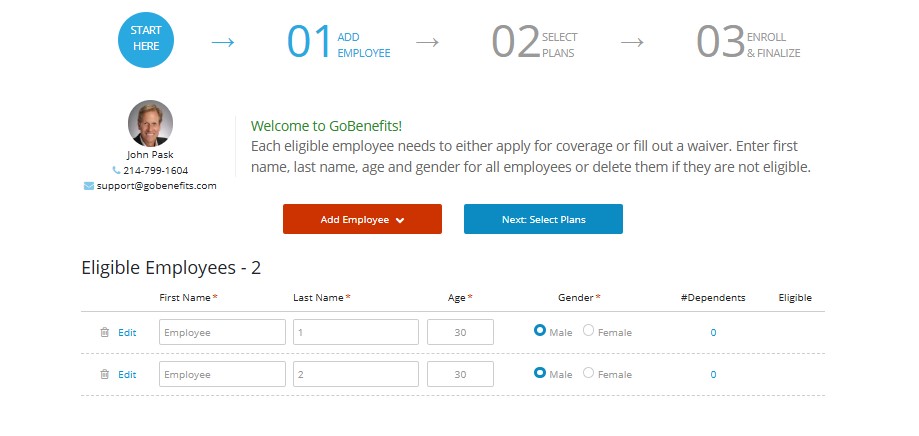
Task: Click the trash icon for Employee 2
Action: point(104,374)
